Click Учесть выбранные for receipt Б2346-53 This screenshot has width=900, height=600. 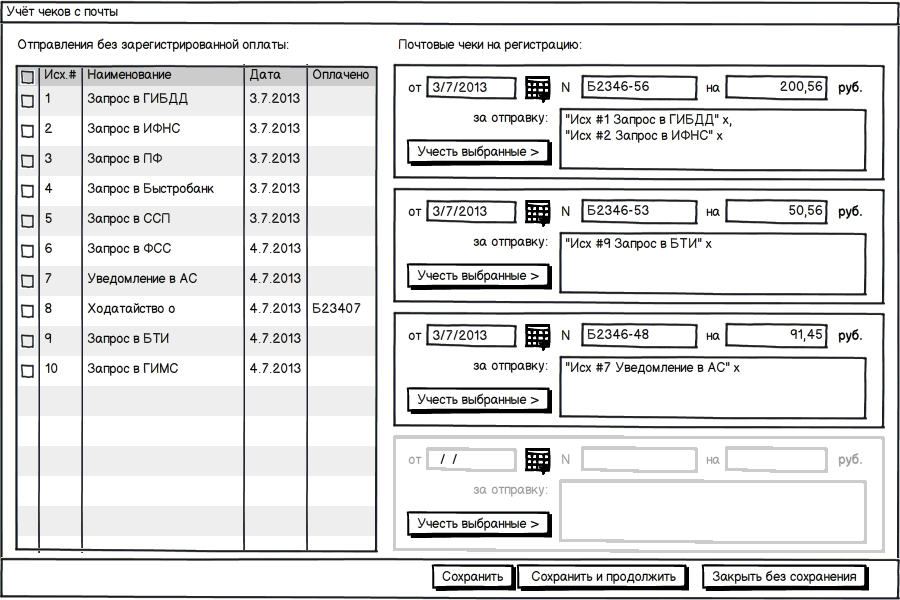[478, 276]
